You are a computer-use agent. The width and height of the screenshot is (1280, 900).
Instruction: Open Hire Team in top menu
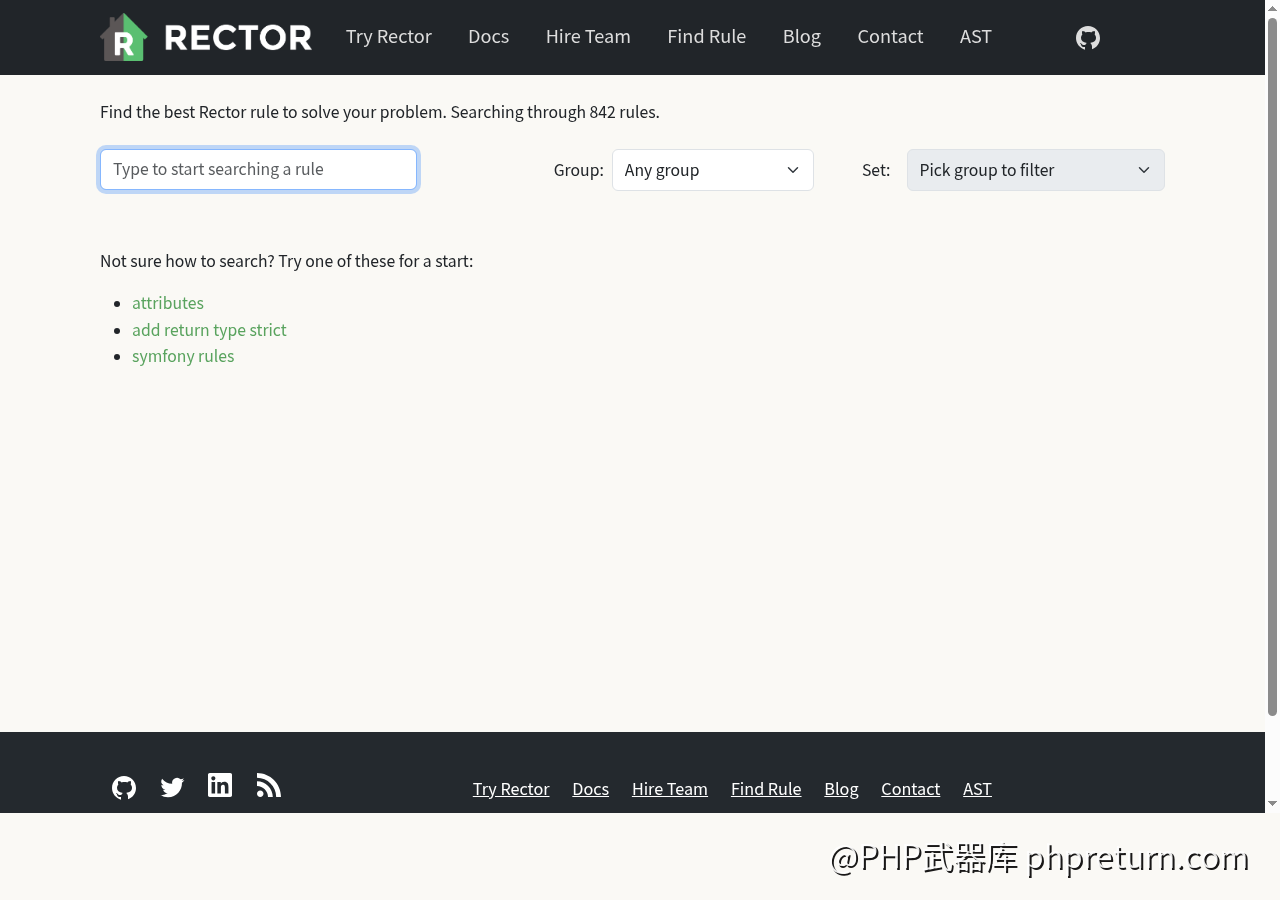pyautogui.click(x=588, y=37)
